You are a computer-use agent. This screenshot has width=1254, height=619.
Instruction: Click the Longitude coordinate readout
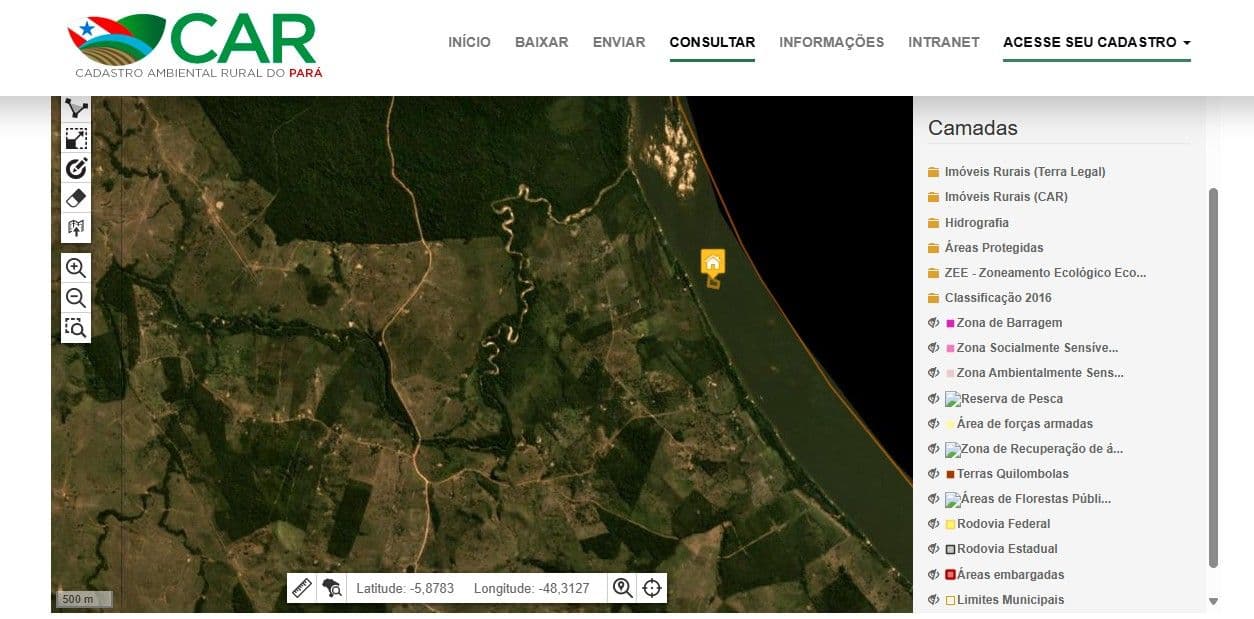pos(531,588)
